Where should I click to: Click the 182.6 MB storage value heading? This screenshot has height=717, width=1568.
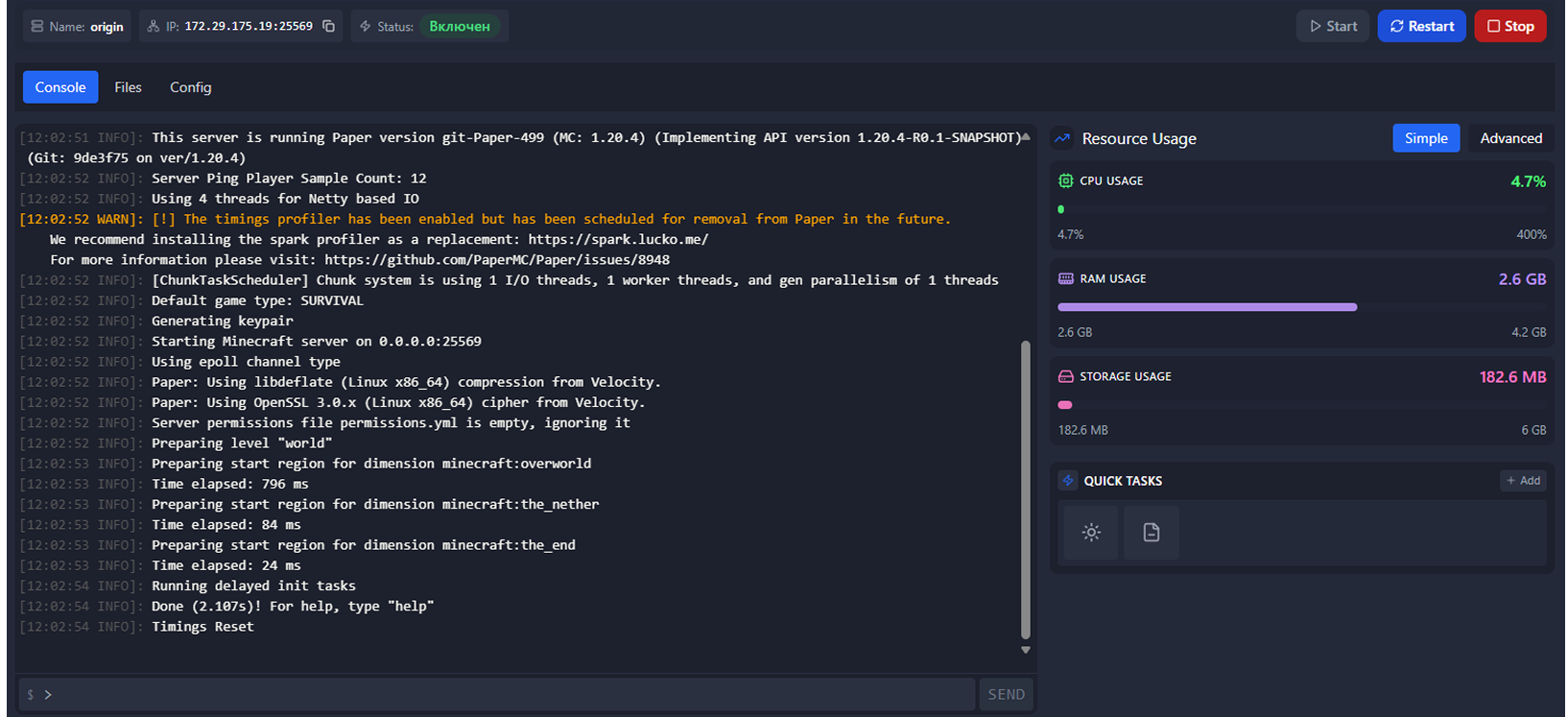1512,377
